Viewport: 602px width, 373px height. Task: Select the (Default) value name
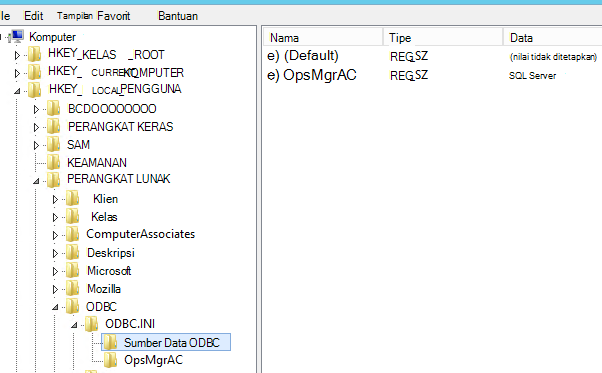311,56
